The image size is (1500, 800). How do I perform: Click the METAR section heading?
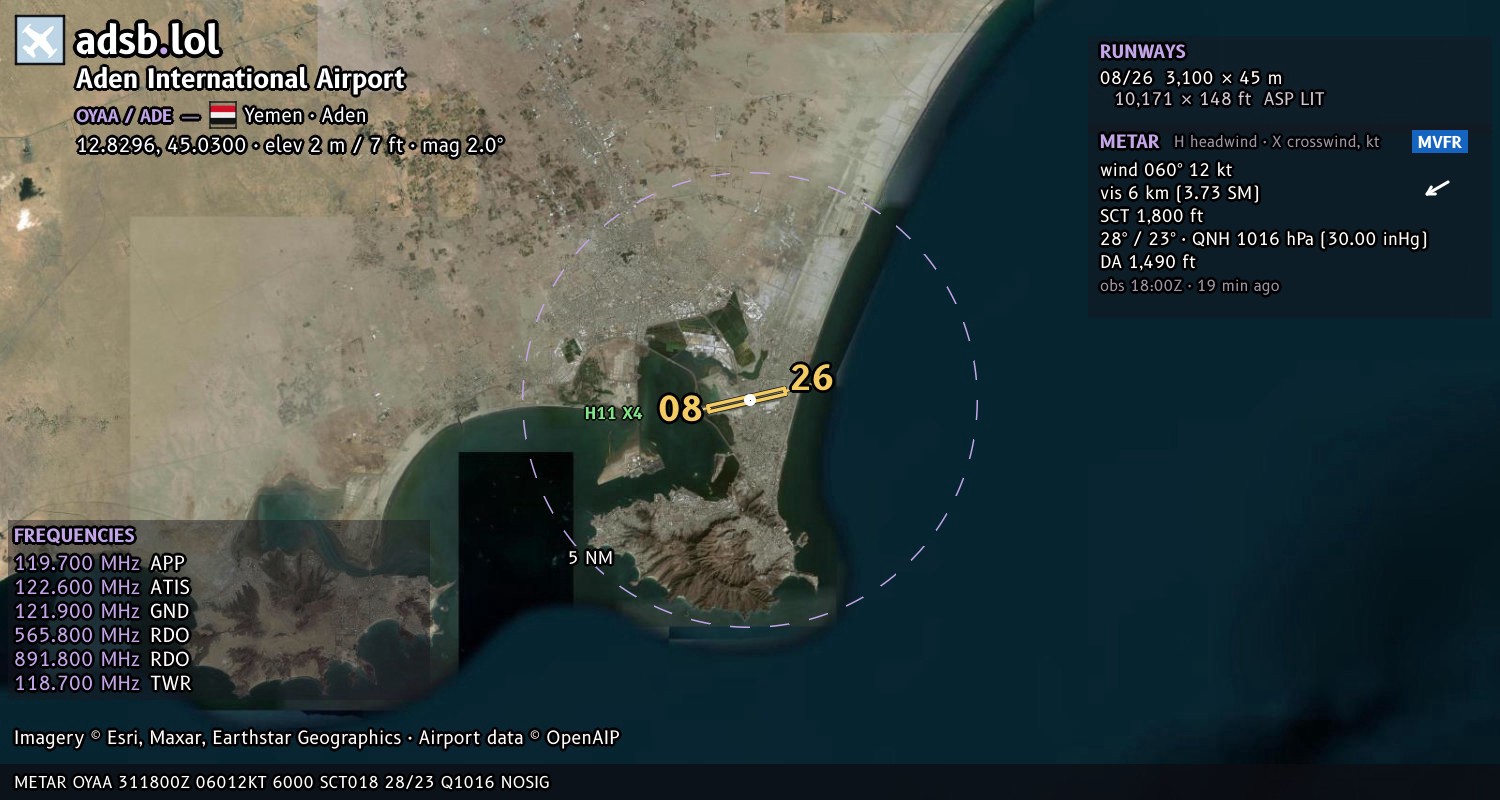tap(1129, 142)
